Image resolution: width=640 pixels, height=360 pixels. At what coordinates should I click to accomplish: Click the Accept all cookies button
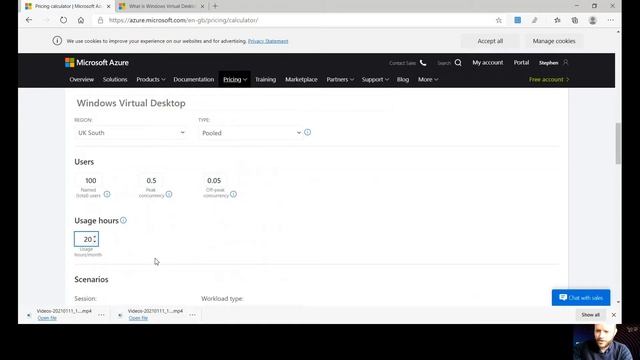pyautogui.click(x=490, y=41)
